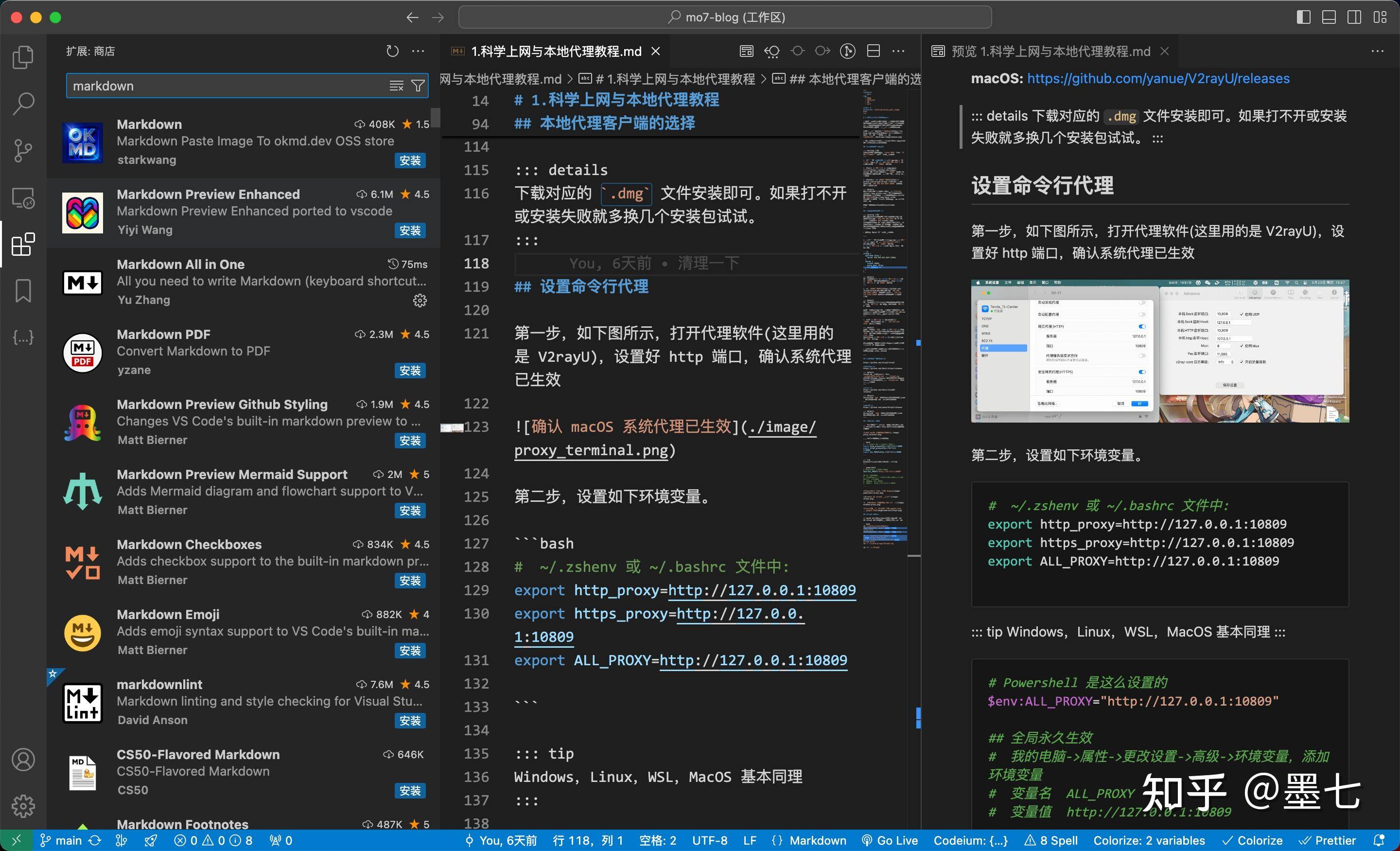Open Manage gear for Markdown All in One
This screenshot has width=1400, height=851.
420,300
